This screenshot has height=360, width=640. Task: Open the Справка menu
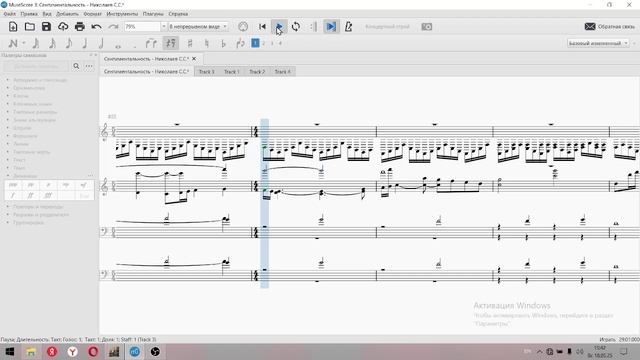click(x=178, y=14)
